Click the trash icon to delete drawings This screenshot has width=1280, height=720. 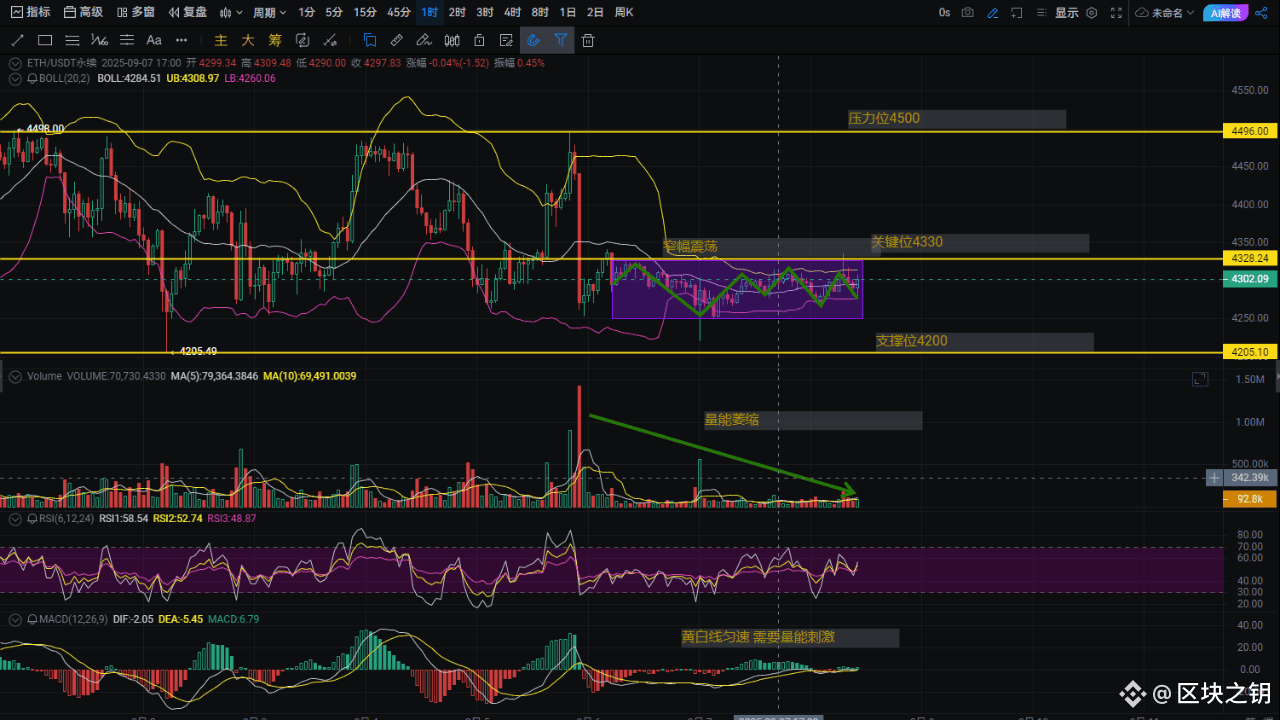588,40
